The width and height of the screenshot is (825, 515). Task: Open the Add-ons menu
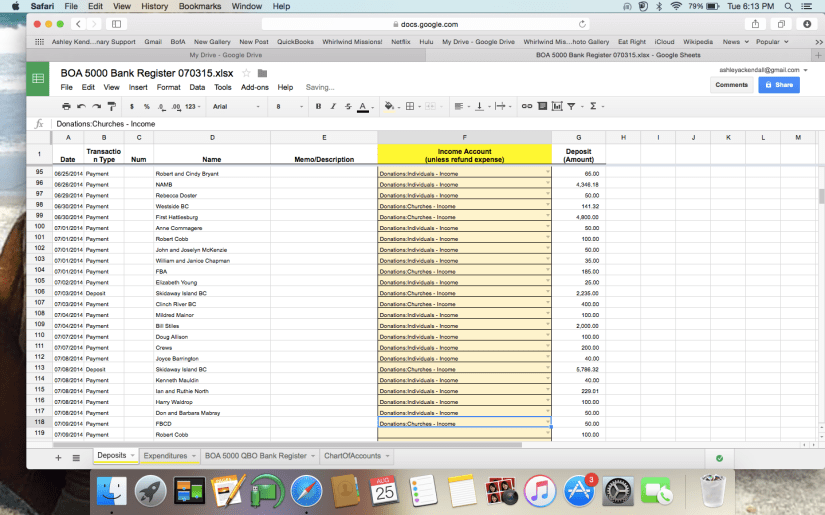click(254, 87)
